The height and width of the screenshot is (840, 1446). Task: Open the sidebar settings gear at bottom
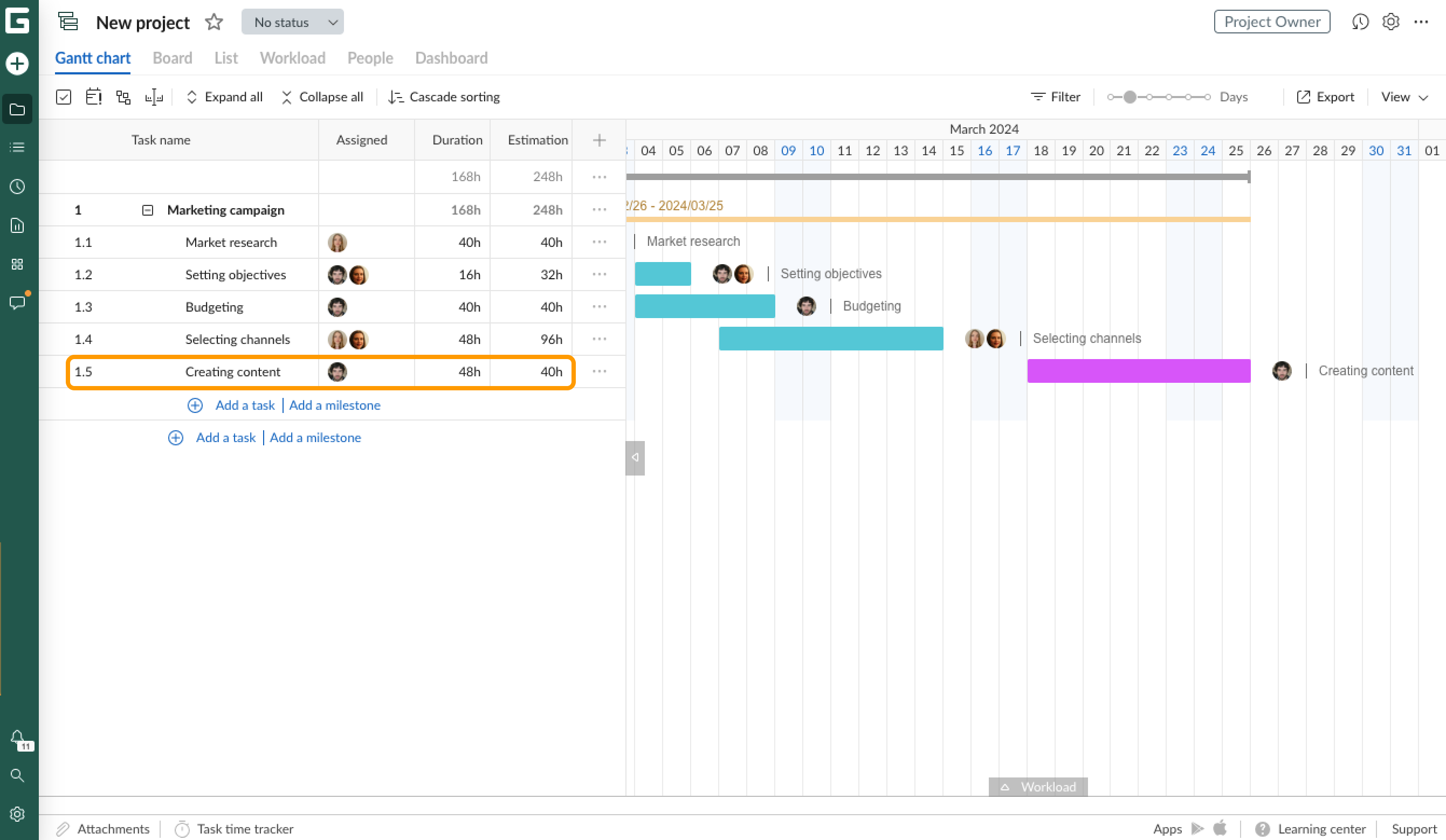point(17,814)
